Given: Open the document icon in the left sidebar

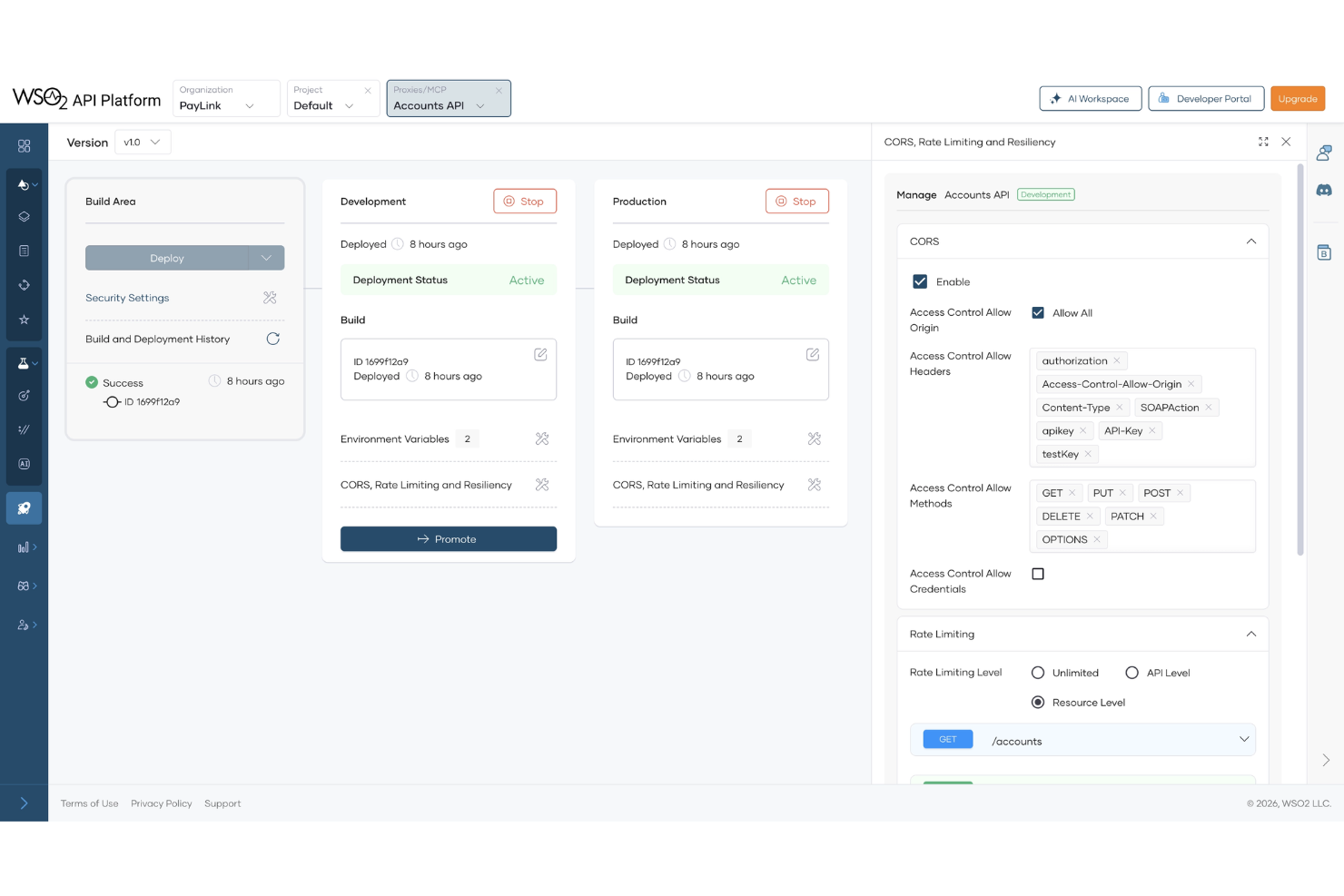Looking at the screenshot, I should [x=24, y=251].
